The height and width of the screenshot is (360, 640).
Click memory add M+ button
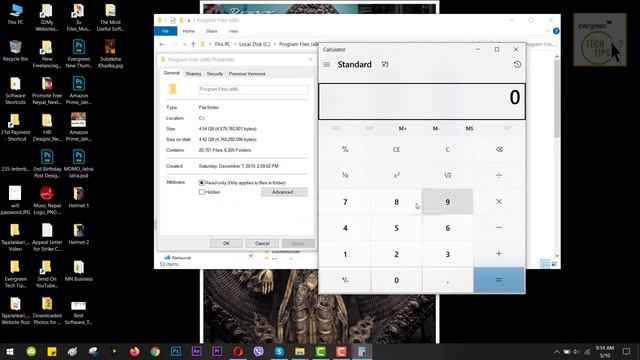coord(402,129)
